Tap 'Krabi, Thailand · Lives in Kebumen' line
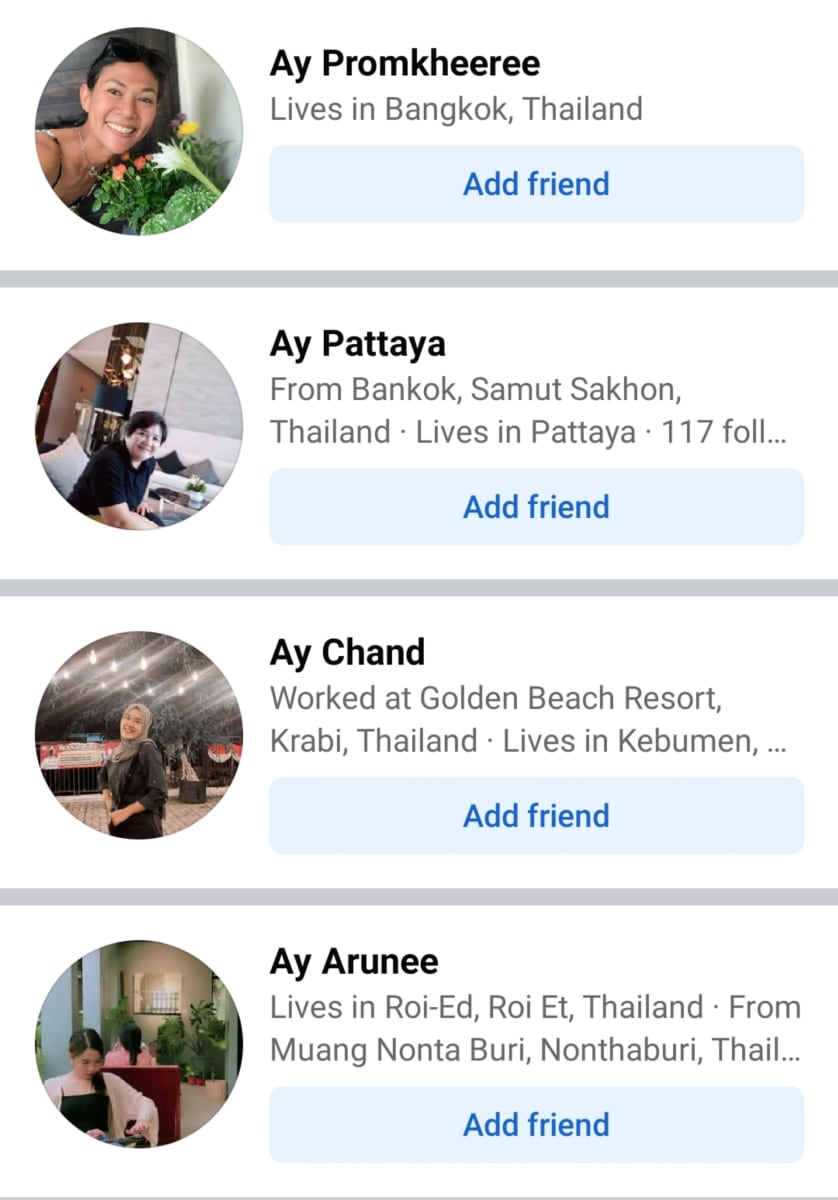 (x=528, y=742)
